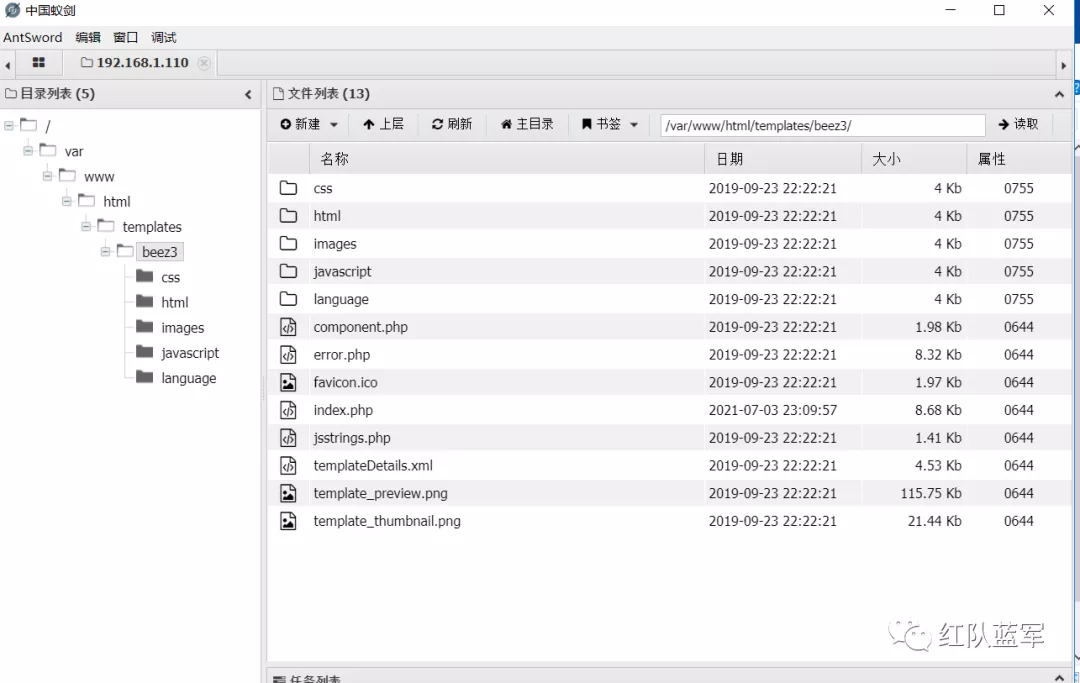Close the 192.168.1.110 tab
1080x683 pixels.
click(x=204, y=63)
